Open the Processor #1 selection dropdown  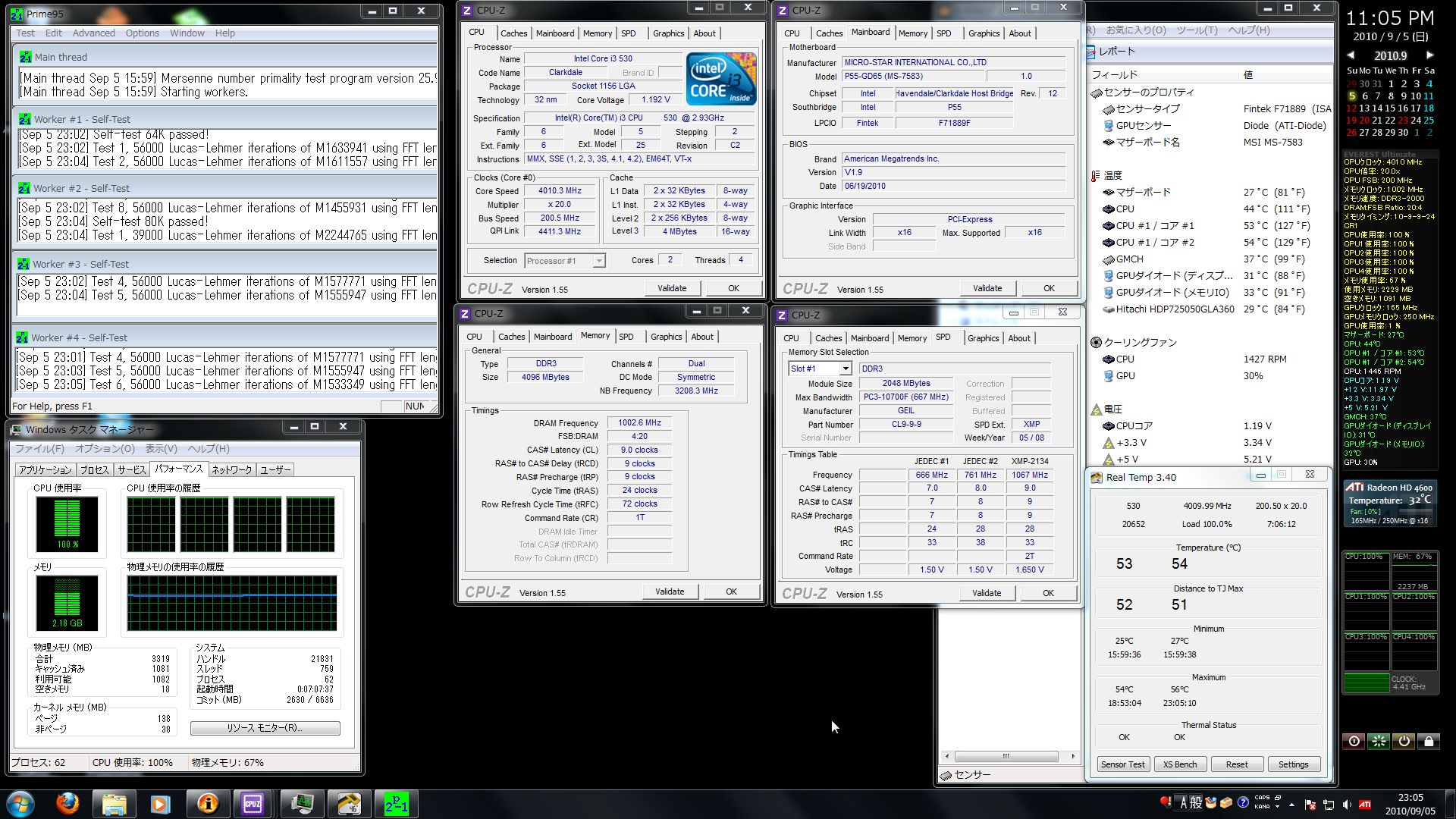coord(598,261)
